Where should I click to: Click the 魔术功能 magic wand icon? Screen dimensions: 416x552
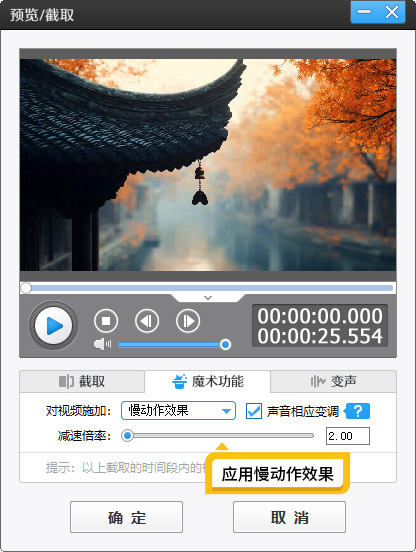pos(179,382)
